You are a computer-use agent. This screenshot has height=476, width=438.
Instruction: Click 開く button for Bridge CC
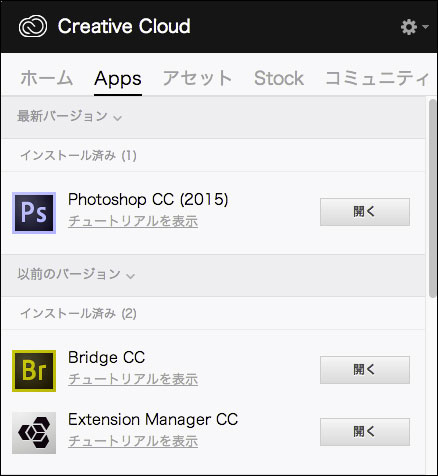click(365, 370)
